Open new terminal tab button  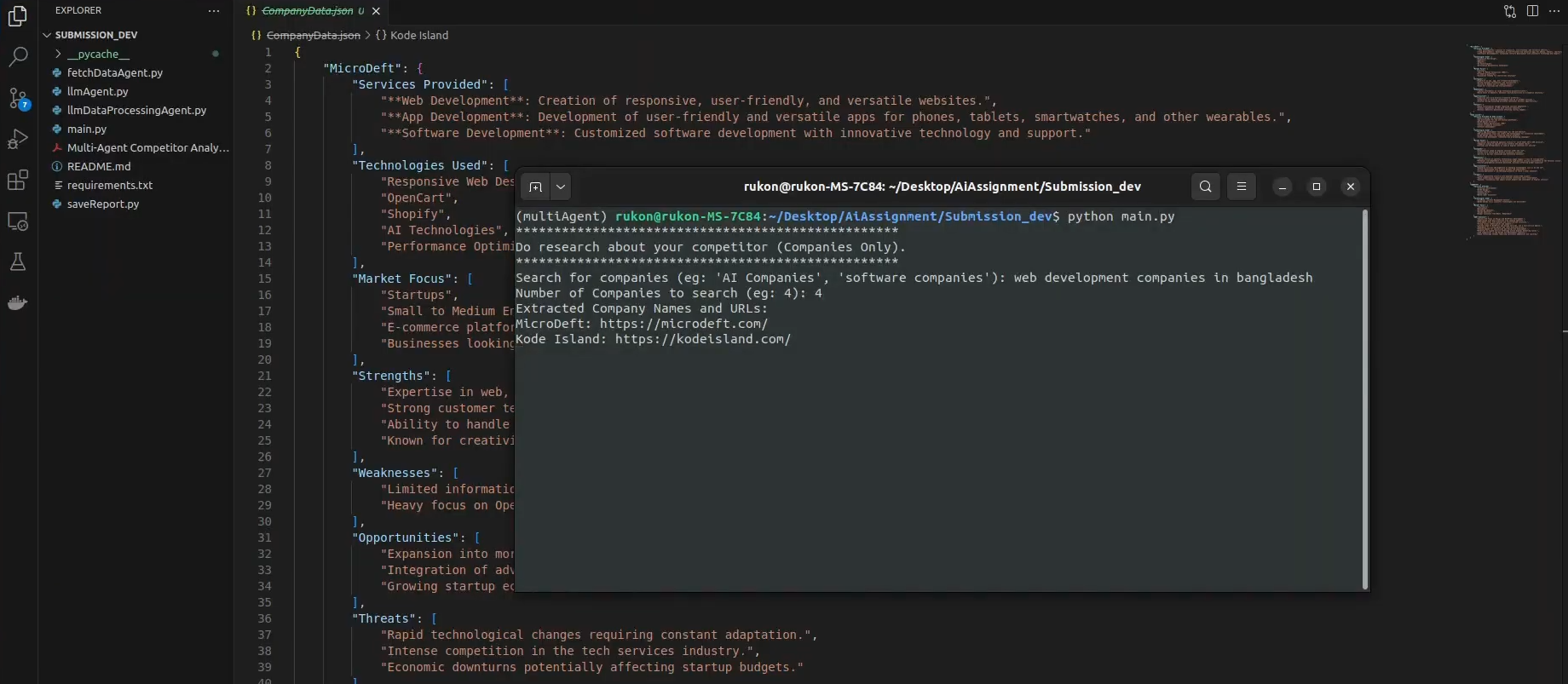coord(535,187)
